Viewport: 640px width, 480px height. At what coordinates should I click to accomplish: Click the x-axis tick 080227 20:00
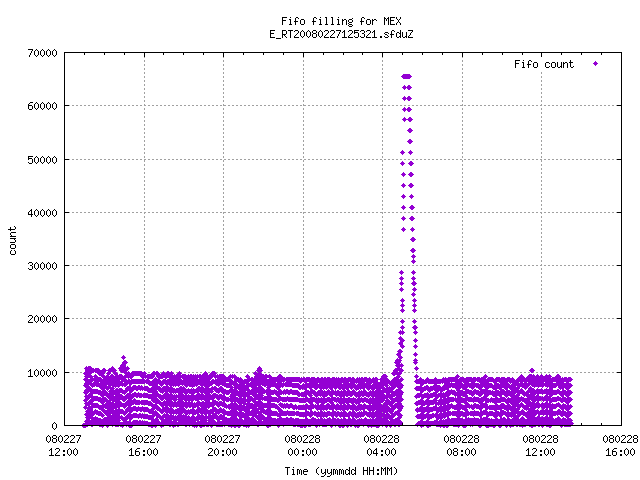pos(222,446)
